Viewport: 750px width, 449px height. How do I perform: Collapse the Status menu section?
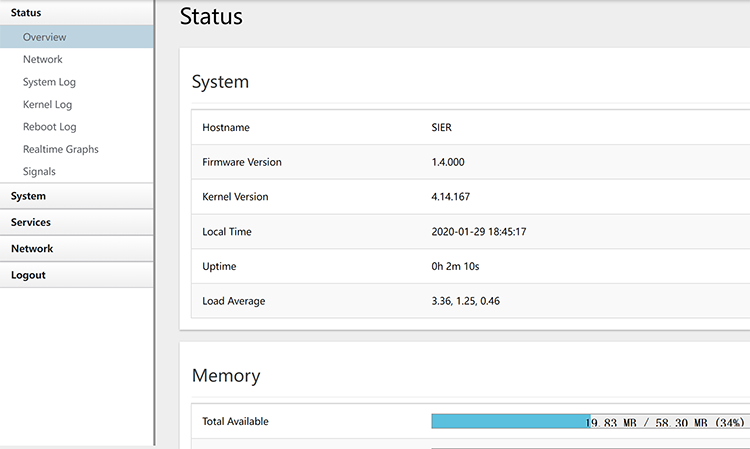pyautogui.click(x=77, y=13)
